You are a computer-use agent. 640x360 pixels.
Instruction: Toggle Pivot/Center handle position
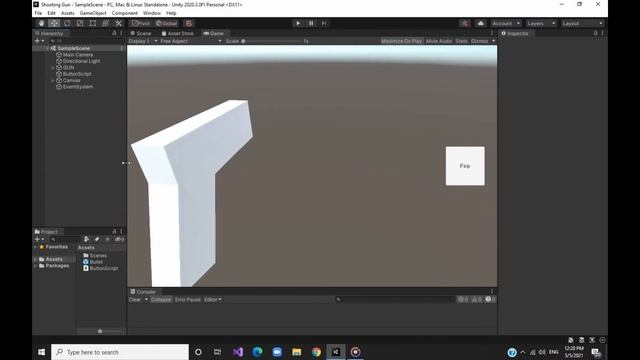click(141, 23)
